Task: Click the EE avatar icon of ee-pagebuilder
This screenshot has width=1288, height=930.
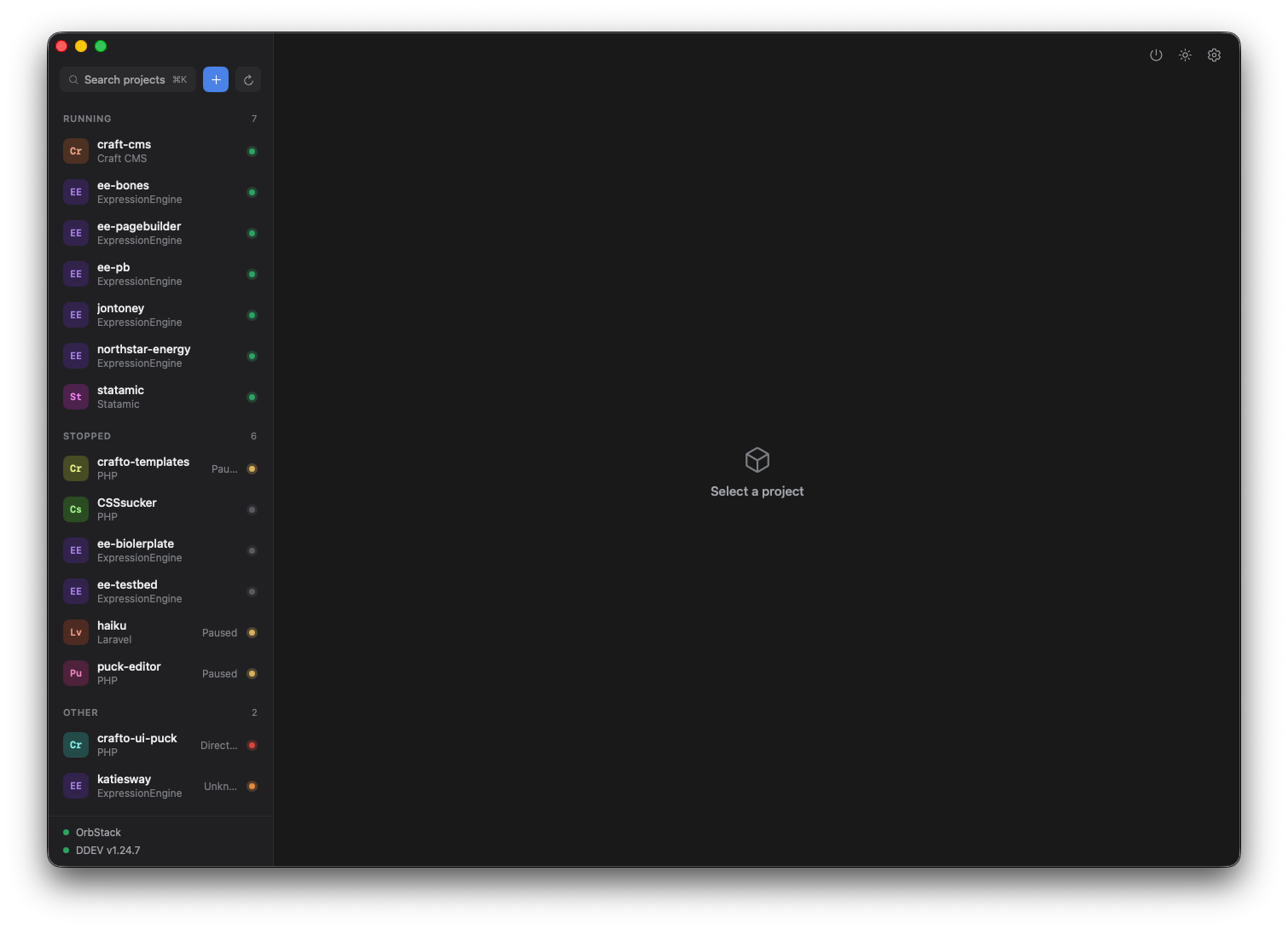Action: tap(76, 233)
